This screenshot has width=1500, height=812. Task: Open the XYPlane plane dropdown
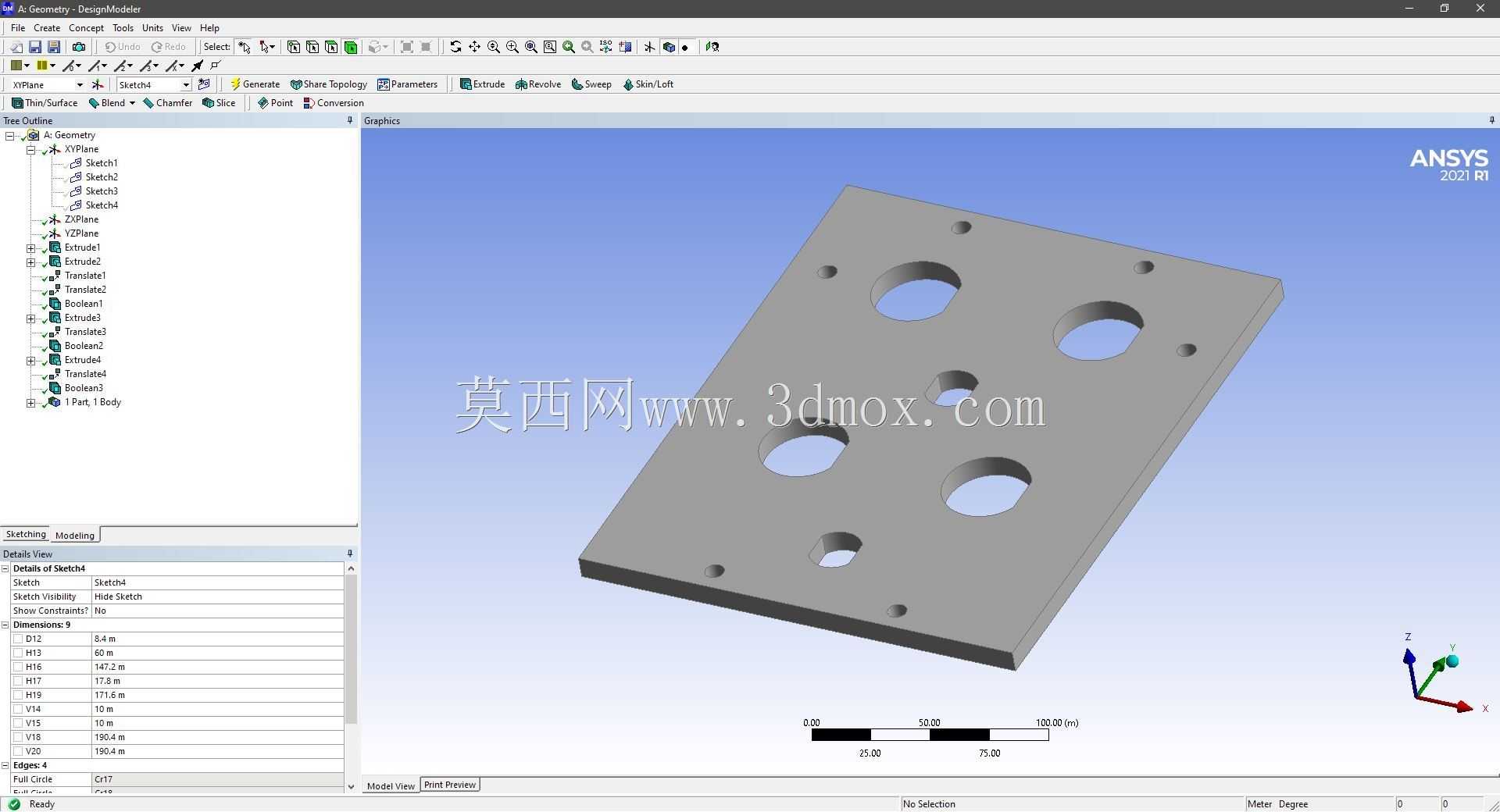[x=79, y=84]
